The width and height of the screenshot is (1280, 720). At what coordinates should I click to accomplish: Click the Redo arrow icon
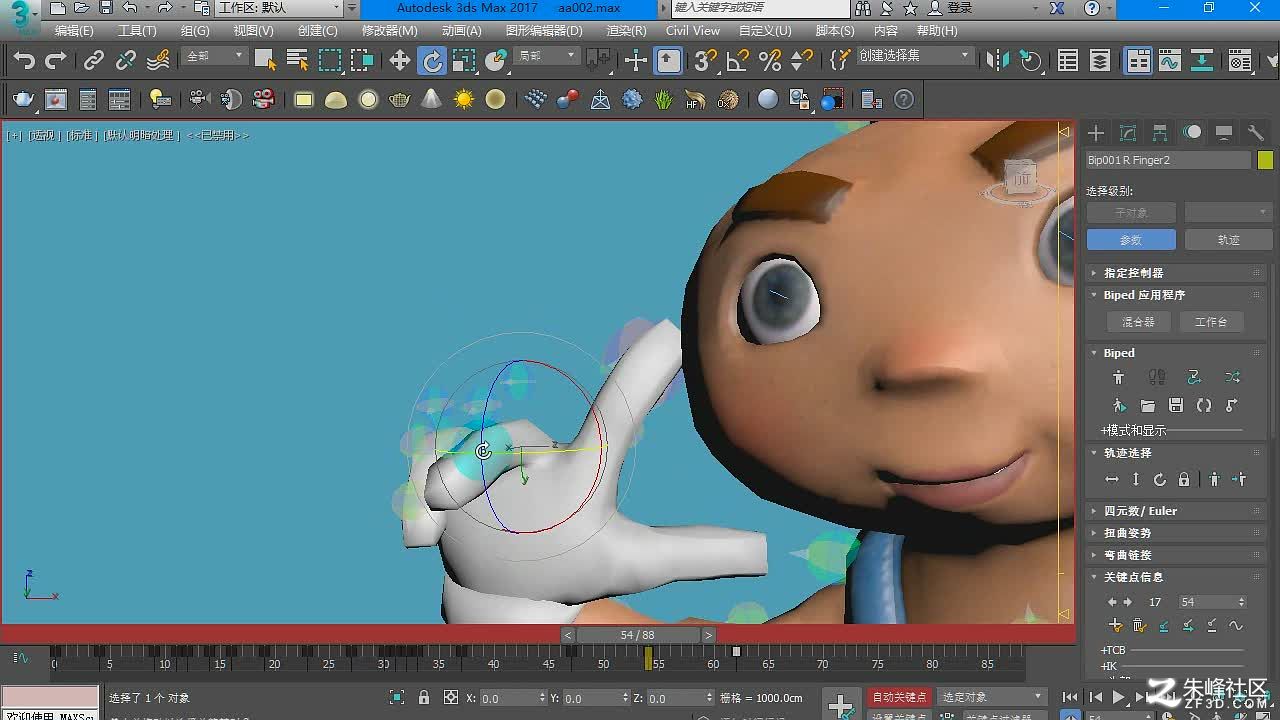[x=56, y=61]
